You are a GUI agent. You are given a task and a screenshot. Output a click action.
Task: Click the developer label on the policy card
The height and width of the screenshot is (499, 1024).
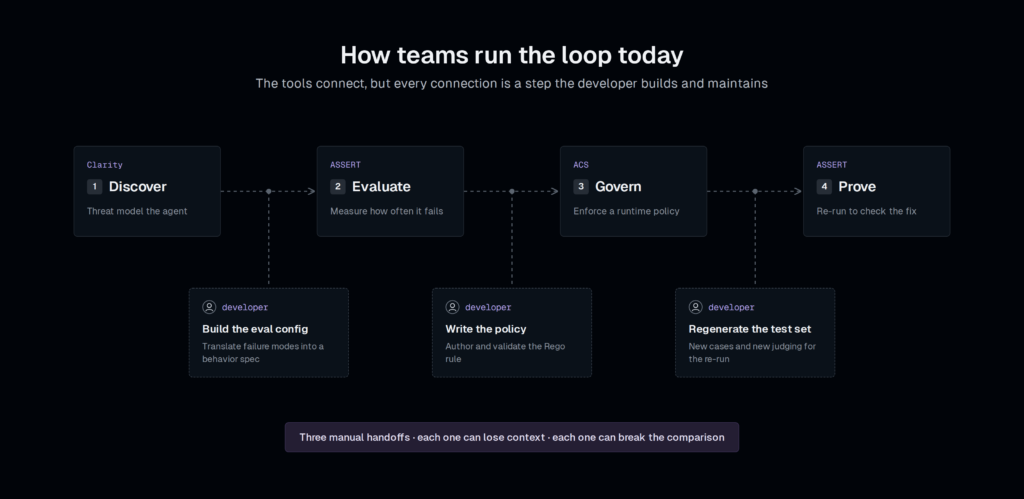click(488, 308)
